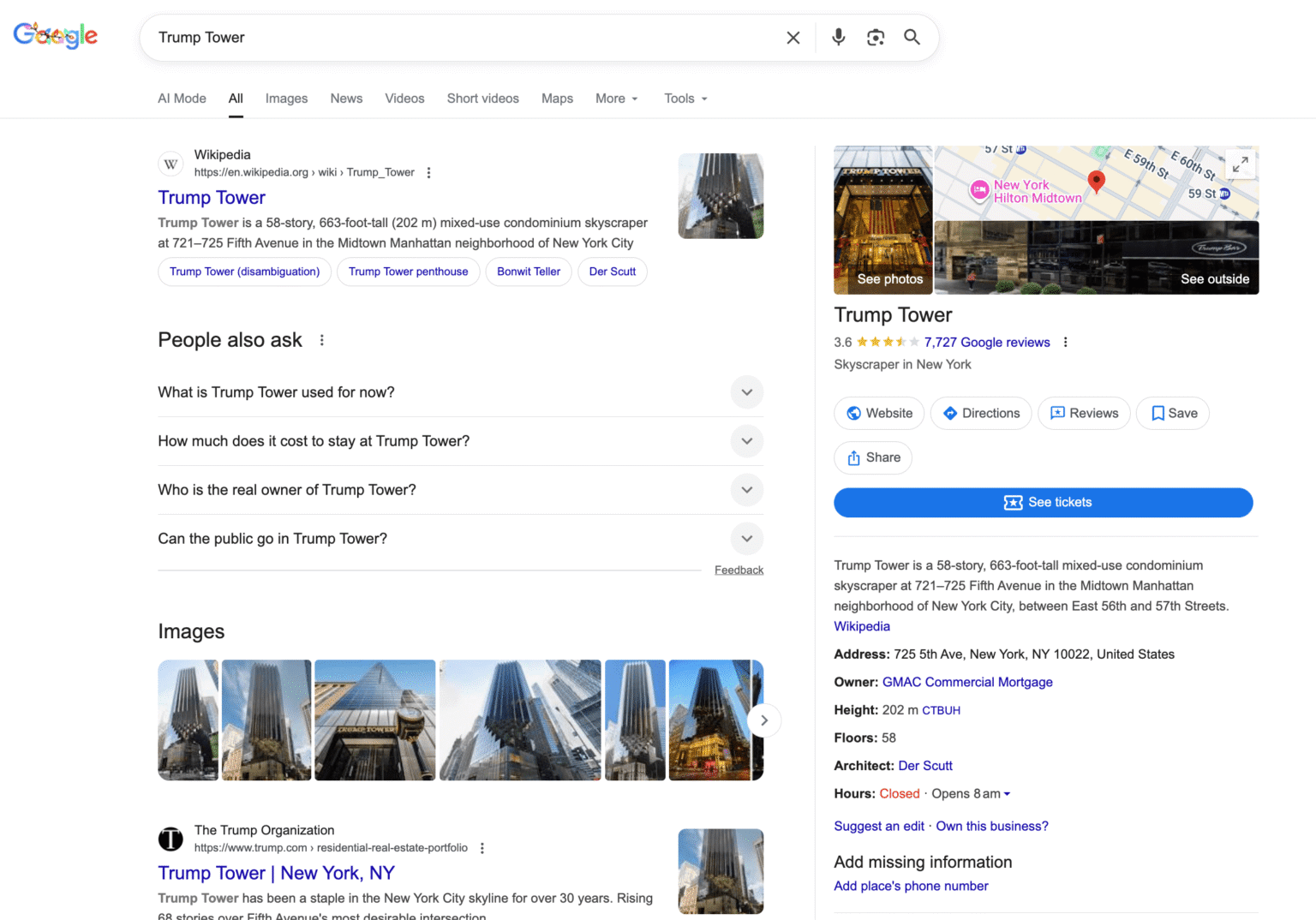
Task: Open the Directions button in the knowledge panel
Action: [981, 413]
